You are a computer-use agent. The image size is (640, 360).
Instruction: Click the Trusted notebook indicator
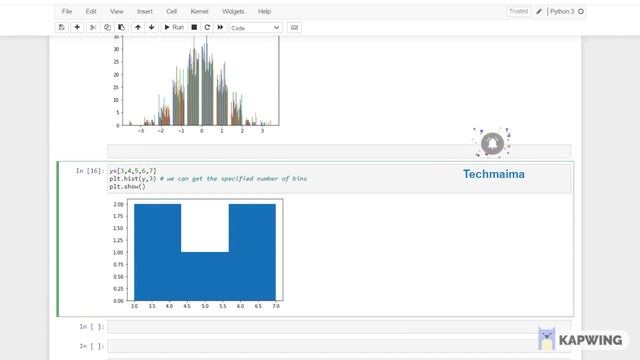tap(519, 11)
